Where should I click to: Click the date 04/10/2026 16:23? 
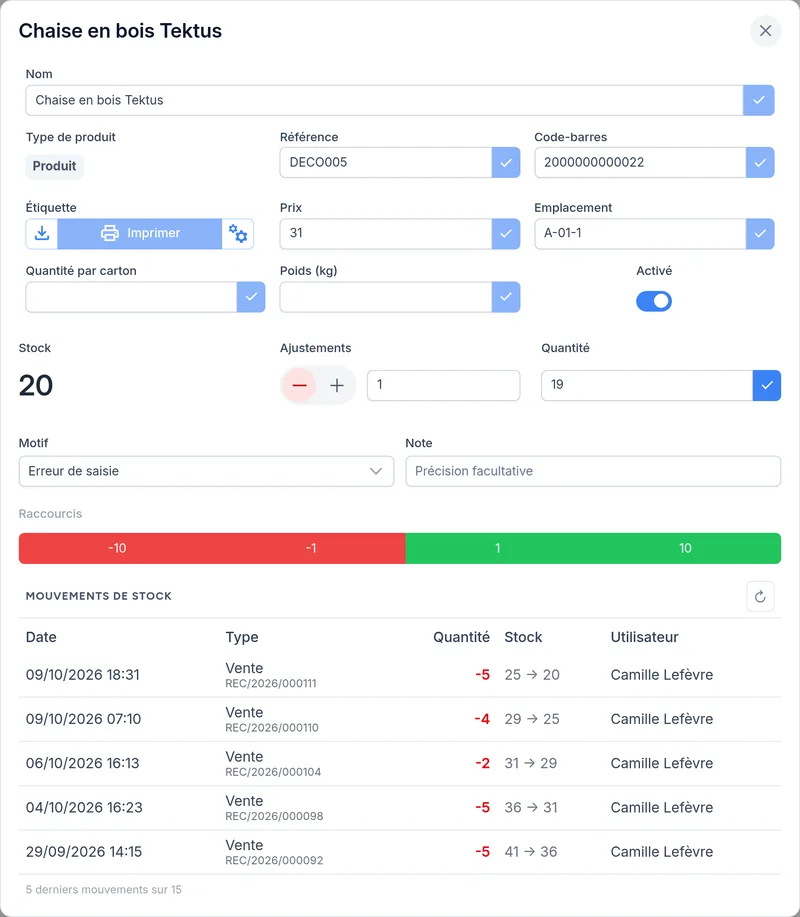[84, 808]
